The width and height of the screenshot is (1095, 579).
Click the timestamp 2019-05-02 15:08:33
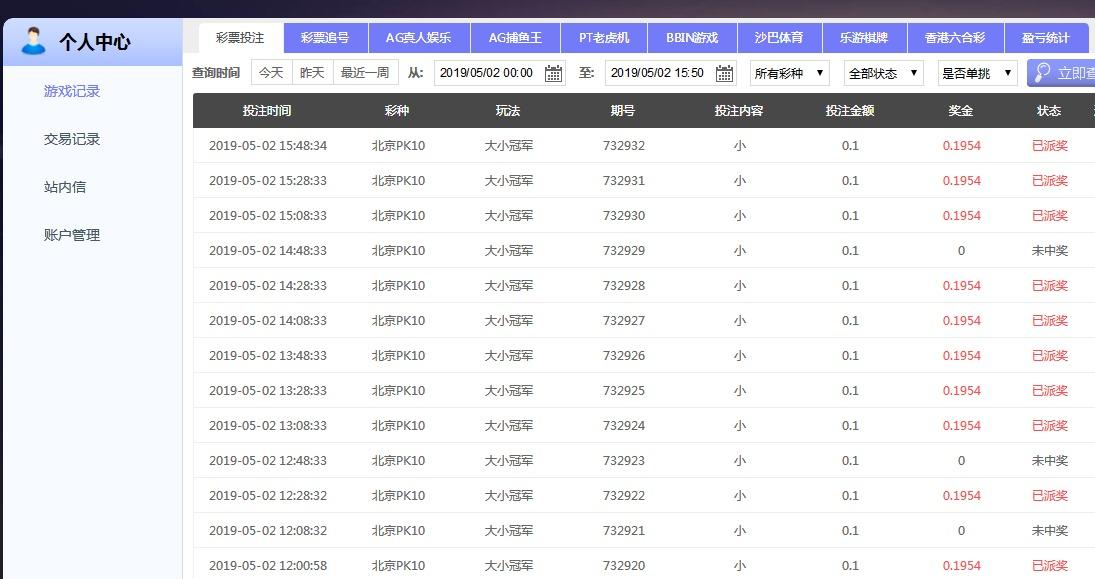click(x=267, y=215)
